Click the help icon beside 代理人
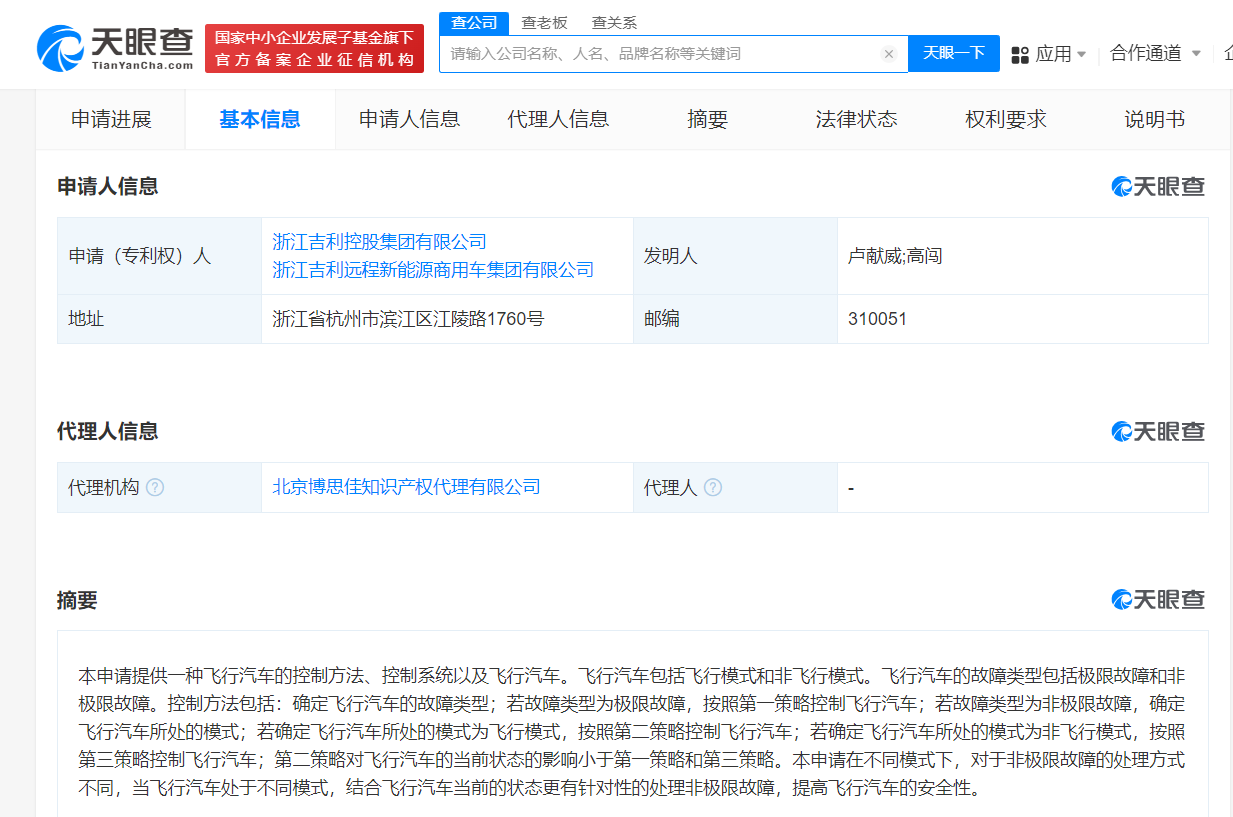 [x=713, y=487]
